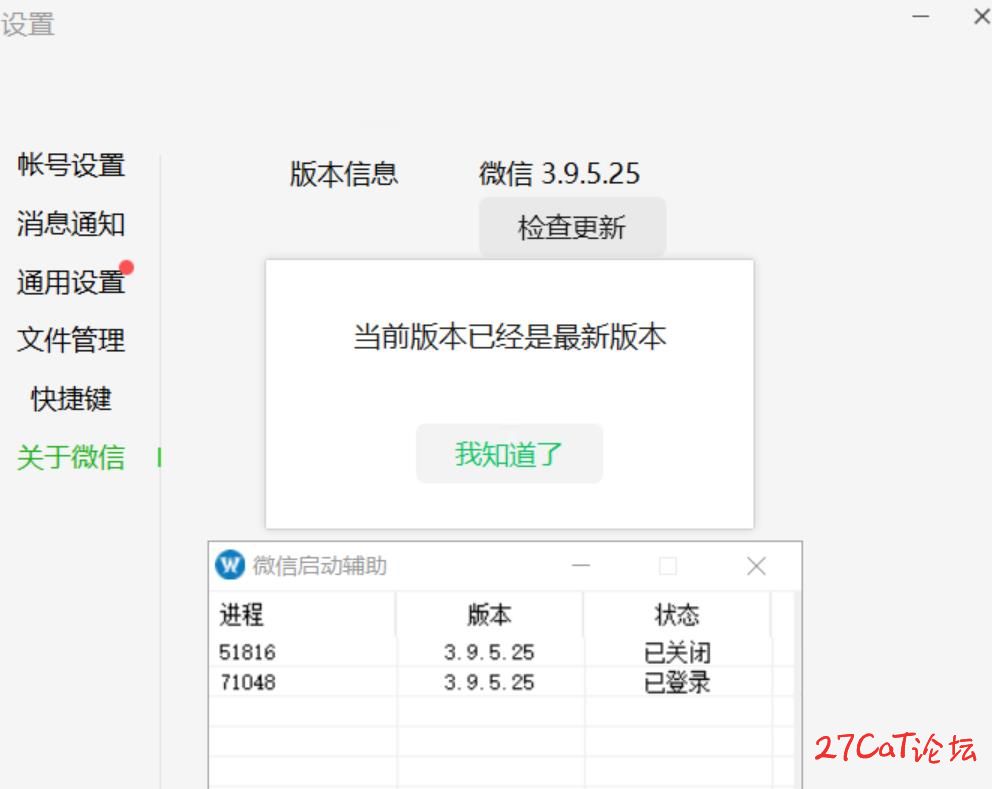Sort by the 版本 column header
Image resolution: width=992 pixels, height=789 pixels.
pos(489,614)
